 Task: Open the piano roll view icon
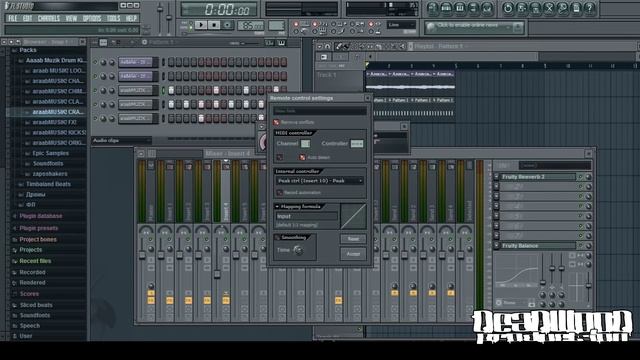point(460,8)
